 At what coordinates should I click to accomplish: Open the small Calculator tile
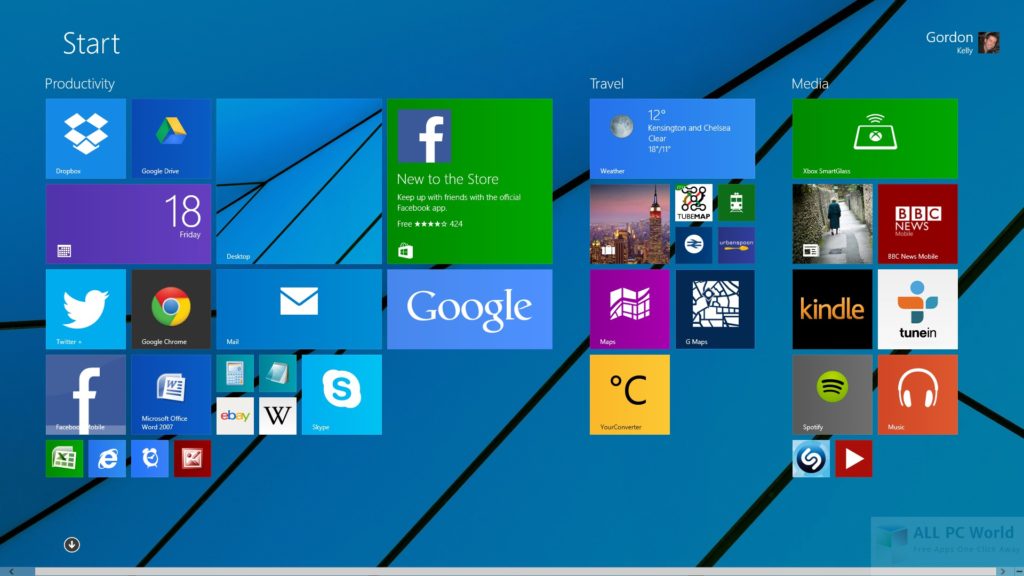(x=235, y=373)
